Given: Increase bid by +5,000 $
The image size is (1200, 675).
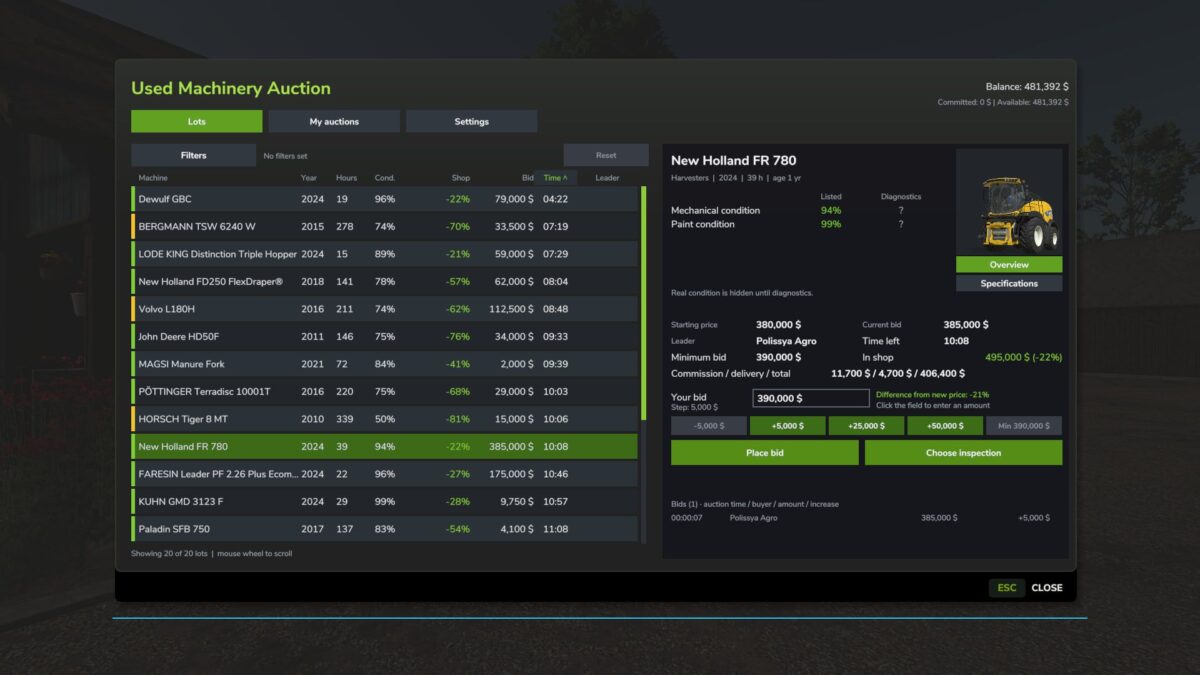Looking at the screenshot, I should [788, 426].
